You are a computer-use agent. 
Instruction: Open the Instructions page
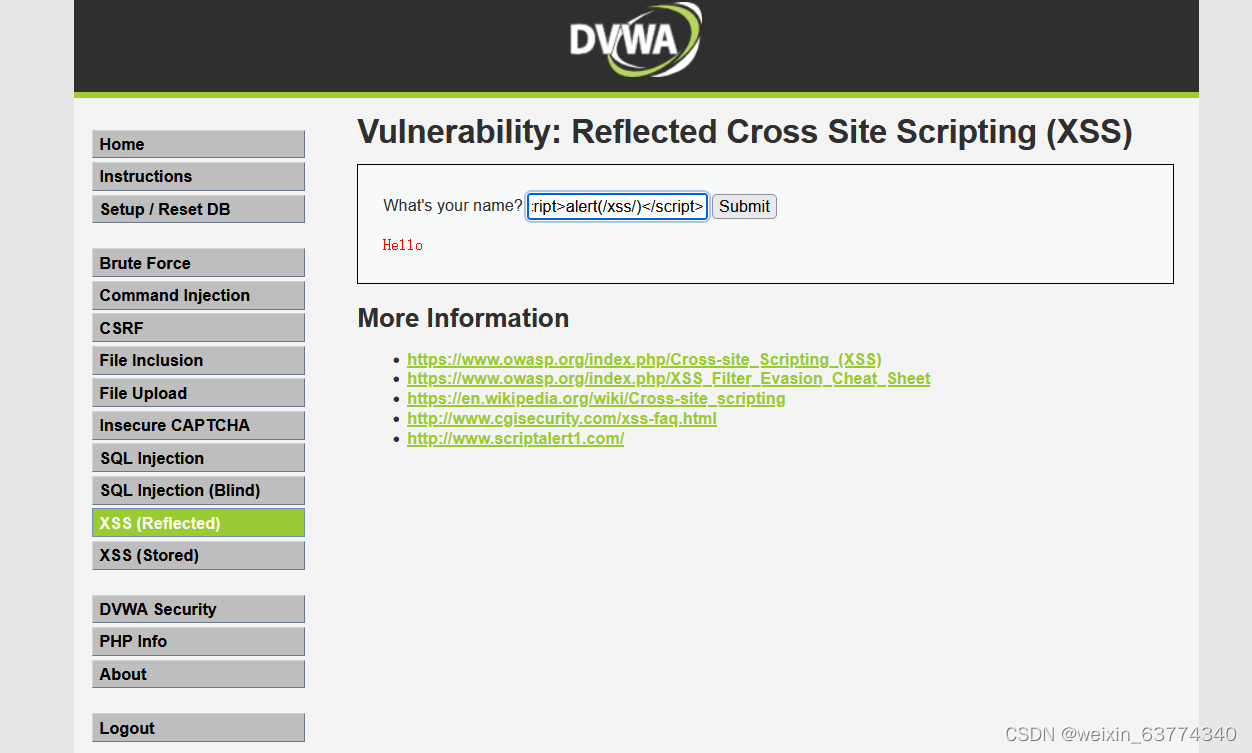click(x=198, y=176)
